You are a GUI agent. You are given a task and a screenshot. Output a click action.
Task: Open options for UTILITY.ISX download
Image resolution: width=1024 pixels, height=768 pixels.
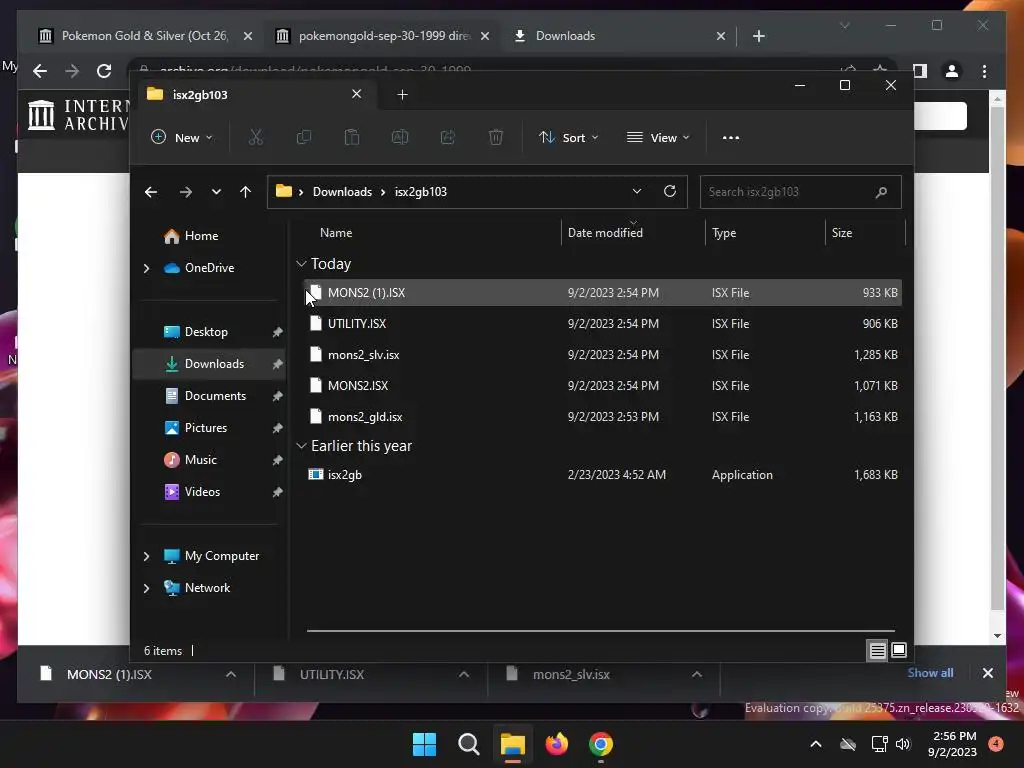coord(464,674)
